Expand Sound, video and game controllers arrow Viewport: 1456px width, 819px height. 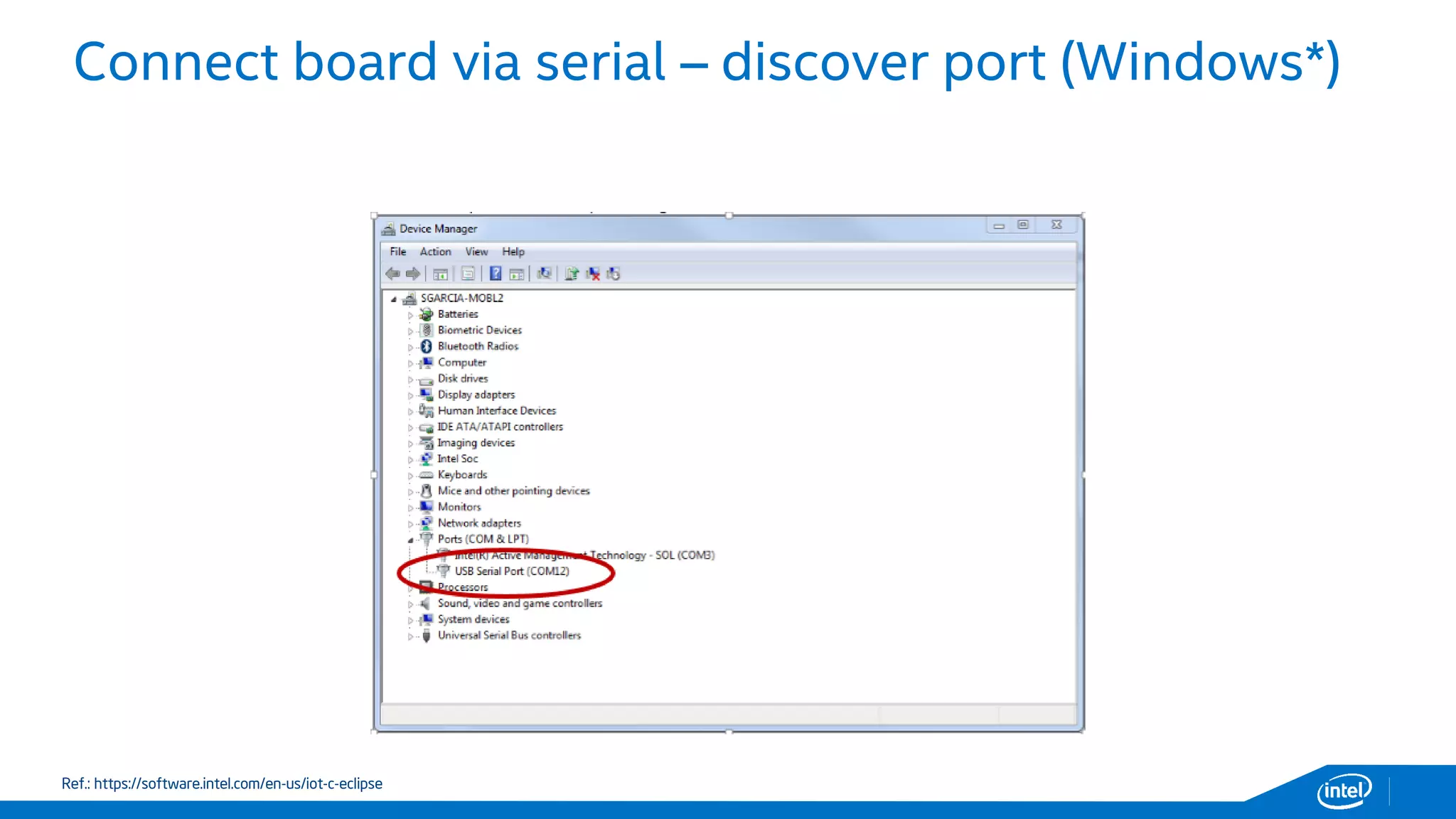pyautogui.click(x=410, y=604)
